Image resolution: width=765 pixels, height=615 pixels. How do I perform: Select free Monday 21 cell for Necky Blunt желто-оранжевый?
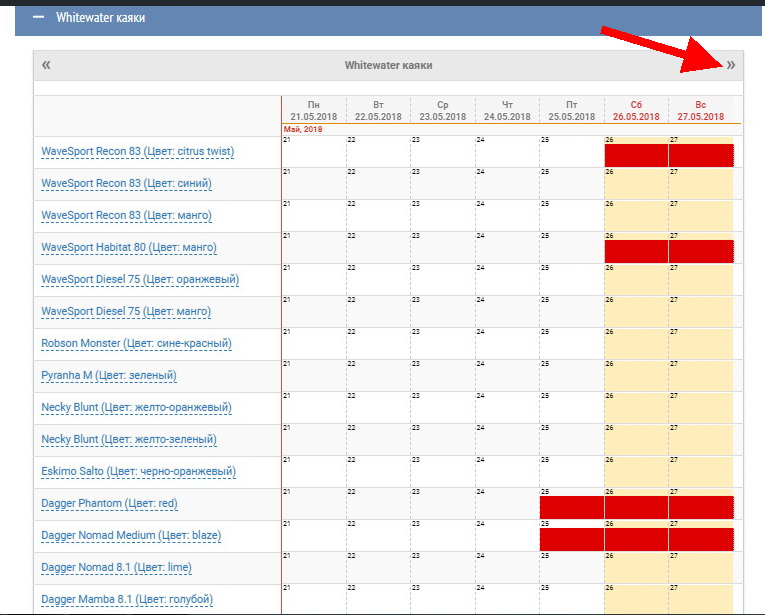coord(314,408)
